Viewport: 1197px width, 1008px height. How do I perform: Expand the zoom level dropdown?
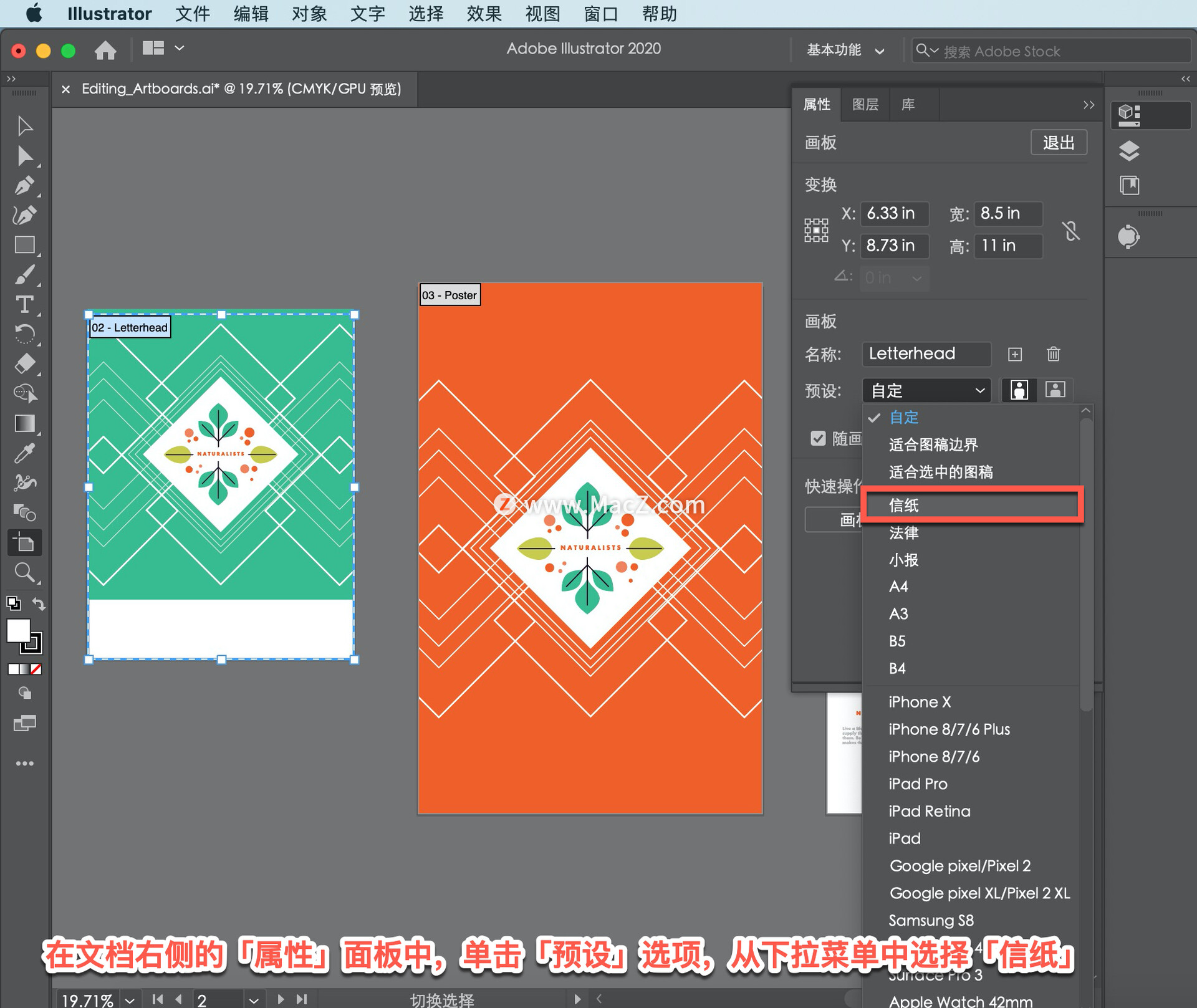coord(130,1000)
